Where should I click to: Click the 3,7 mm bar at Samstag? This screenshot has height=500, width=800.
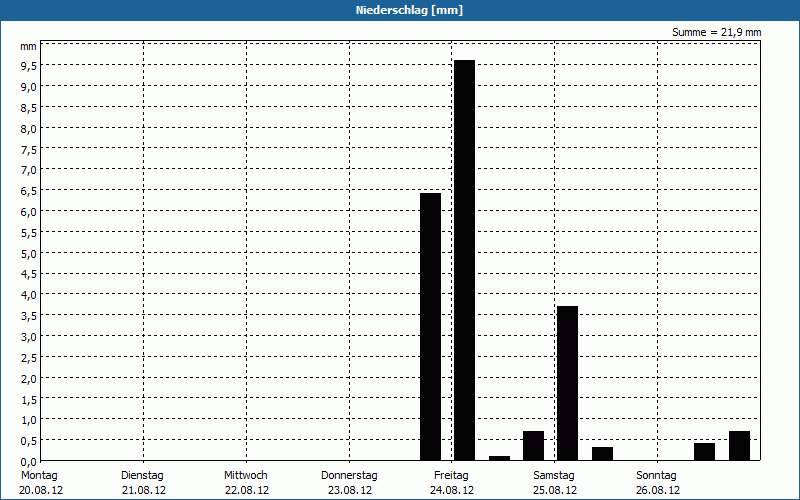(567, 383)
